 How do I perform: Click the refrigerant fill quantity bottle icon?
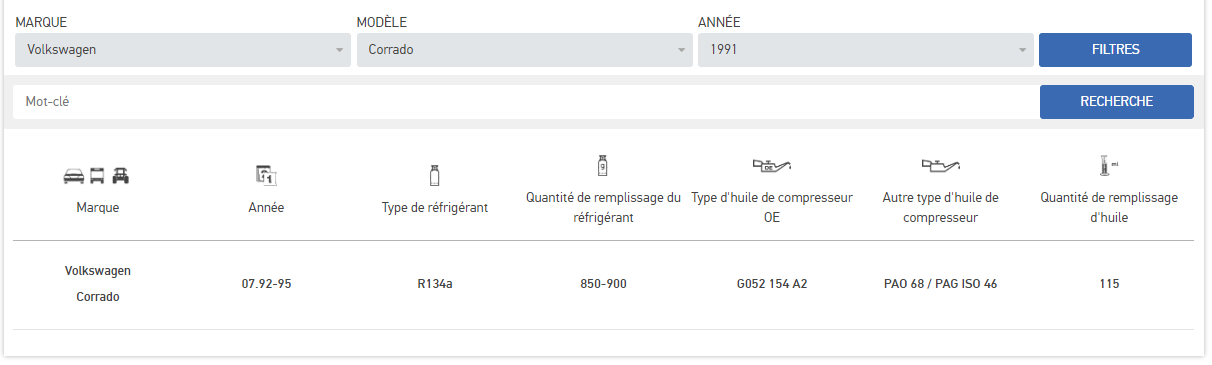click(603, 166)
